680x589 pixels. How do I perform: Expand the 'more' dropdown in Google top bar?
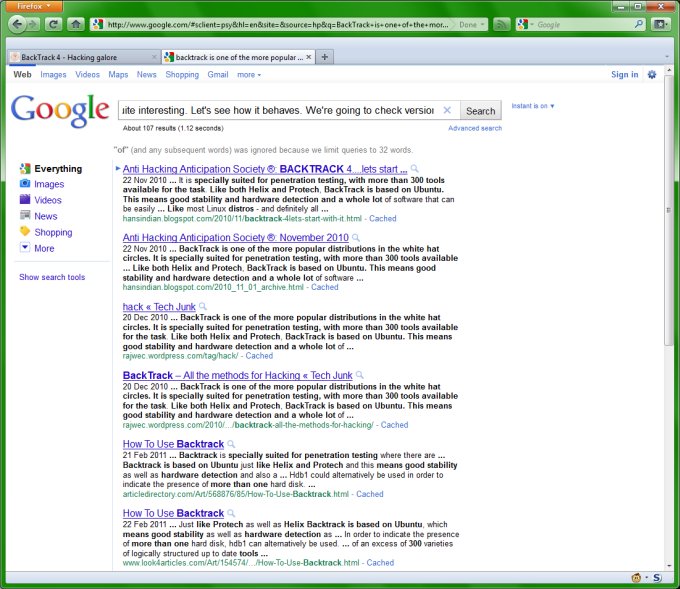pos(249,75)
